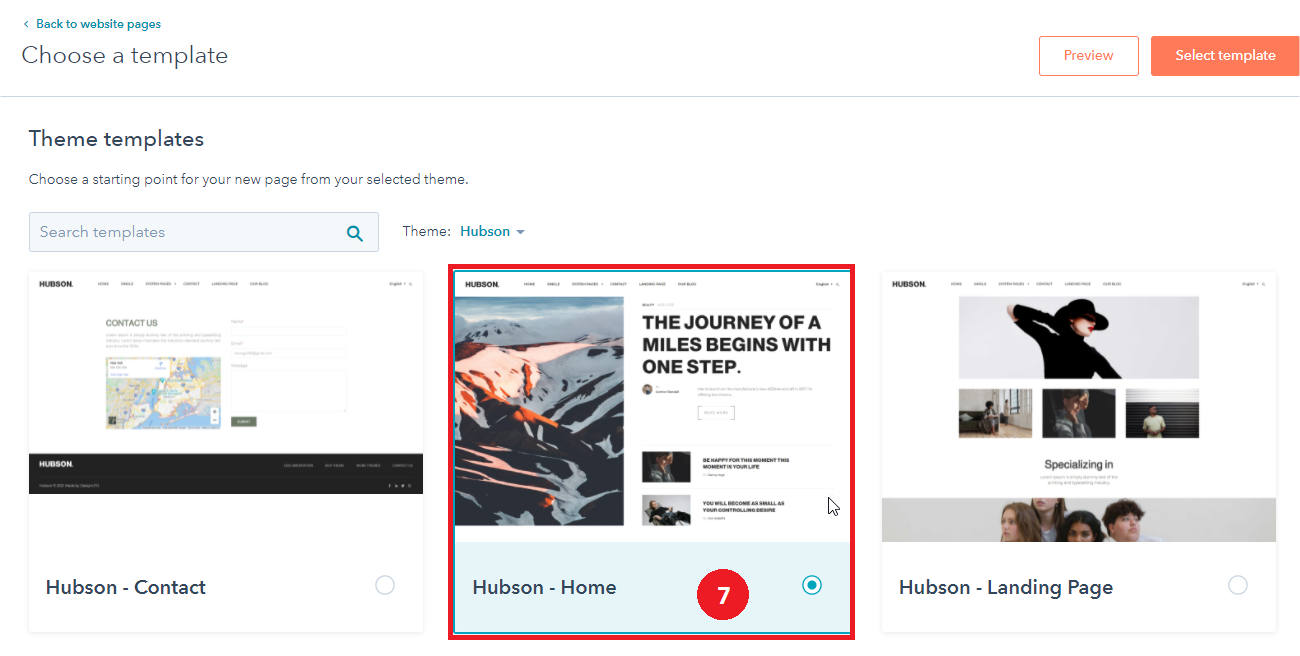The height and width of the screenshot is (656, 1300).
Task: Click the Hubson - Home title text
Action: pos(544,587)
